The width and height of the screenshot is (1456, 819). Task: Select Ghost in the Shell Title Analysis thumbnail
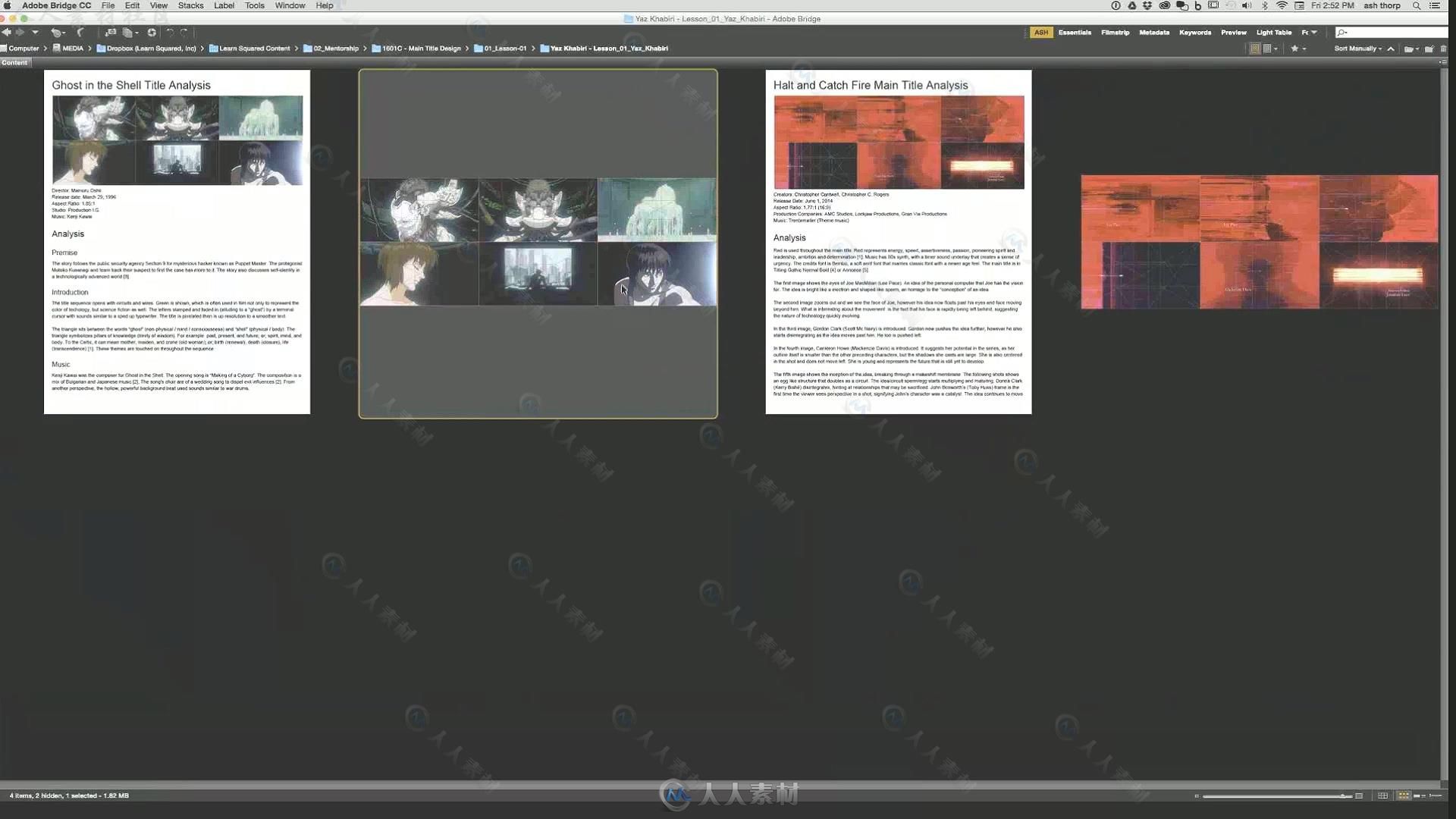177,242
